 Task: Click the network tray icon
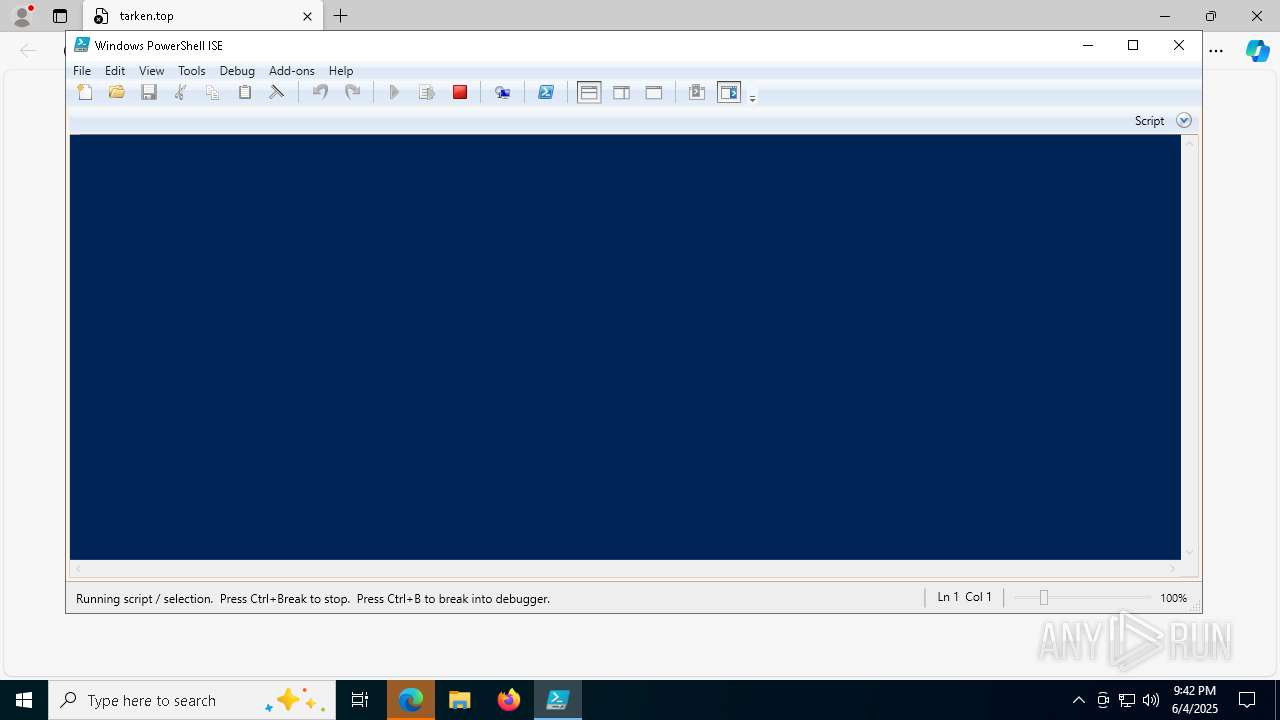[x=1127, y=700]
